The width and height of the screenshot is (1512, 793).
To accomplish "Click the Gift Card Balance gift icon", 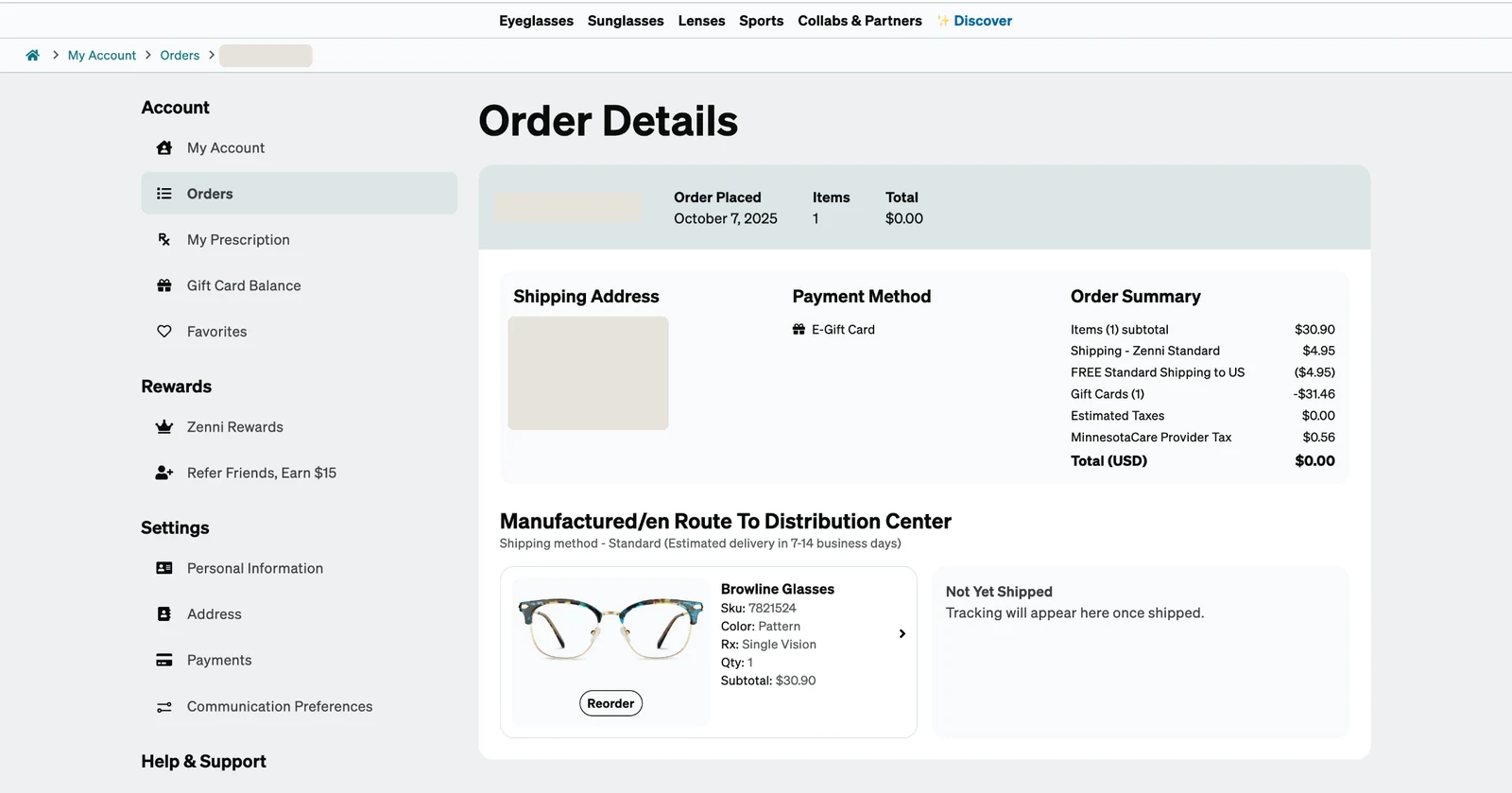I will click(164, 285).
